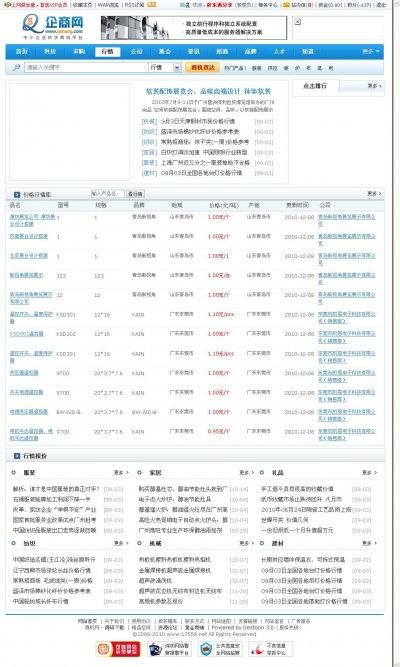The image size is (400, 667).
Task: Click the RSS icon in the top bar
Action: tap(151, 5)
